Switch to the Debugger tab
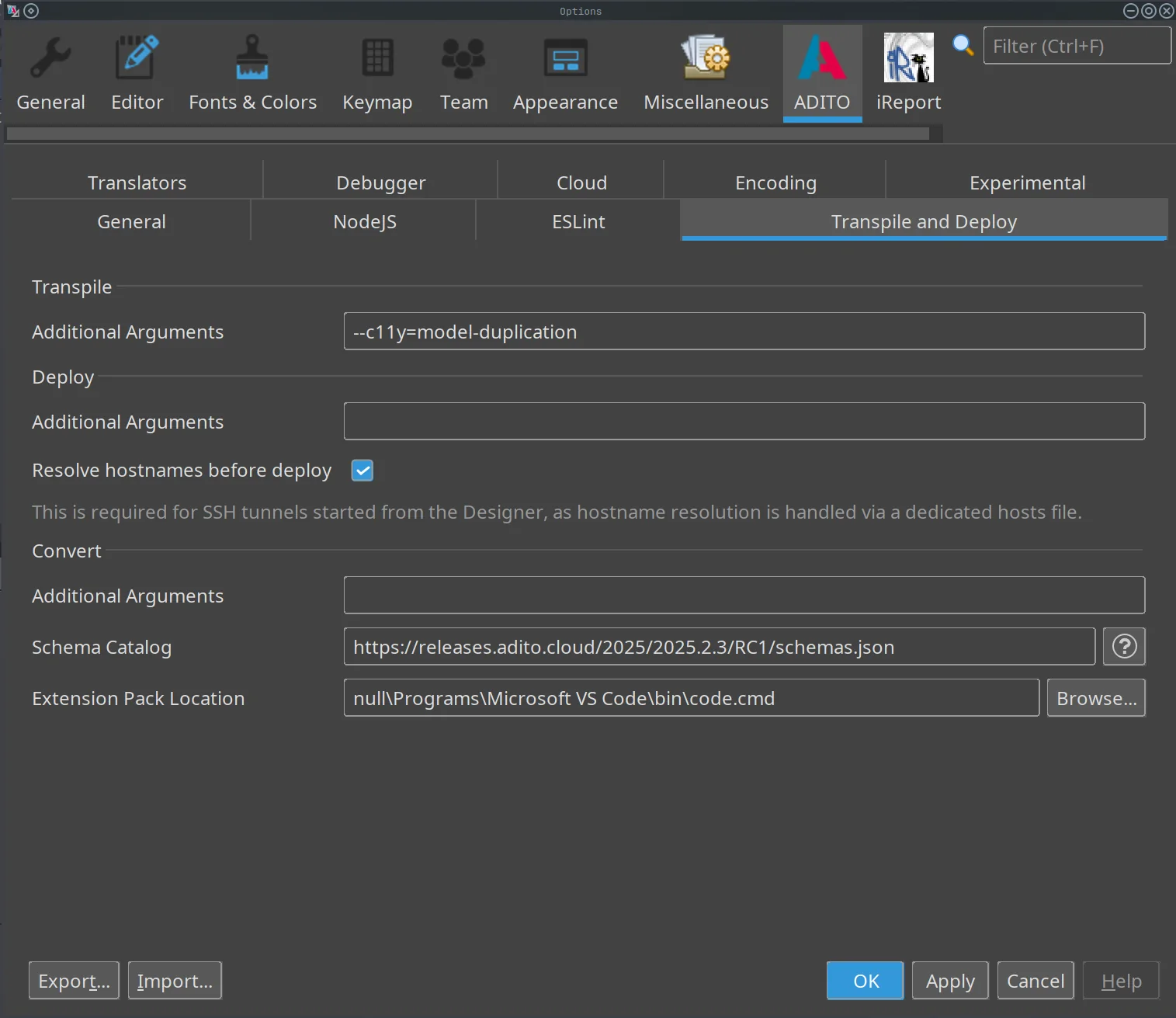 pos(380,182)
